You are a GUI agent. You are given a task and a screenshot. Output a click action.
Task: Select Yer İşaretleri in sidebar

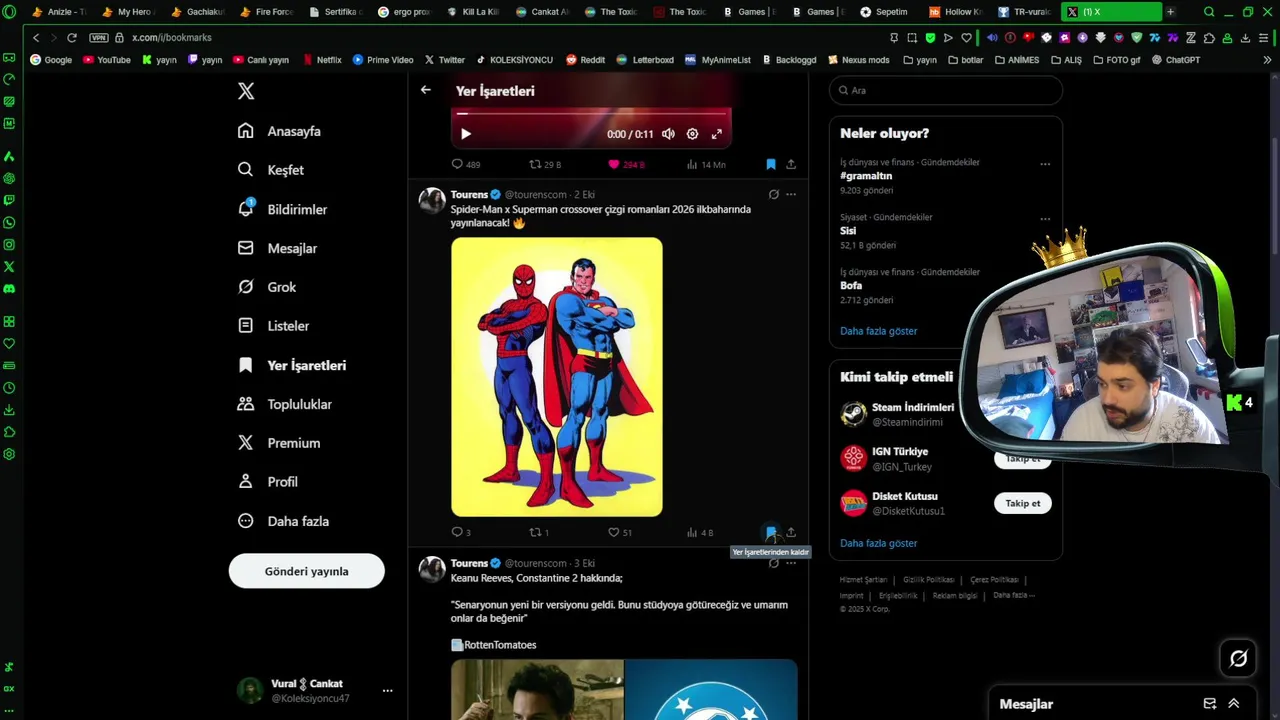(x=291, y=365)
